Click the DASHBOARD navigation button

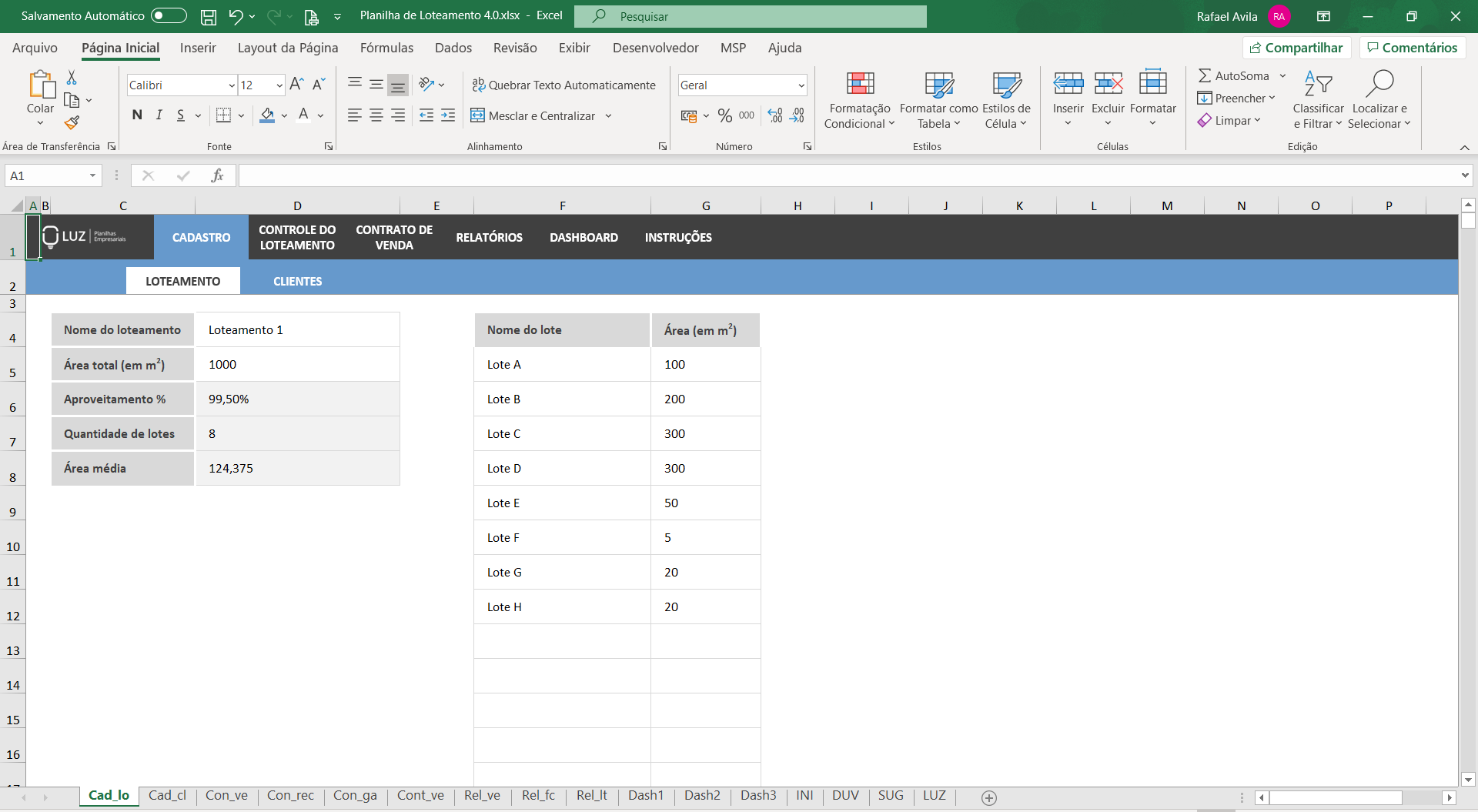tap(584, 237)
